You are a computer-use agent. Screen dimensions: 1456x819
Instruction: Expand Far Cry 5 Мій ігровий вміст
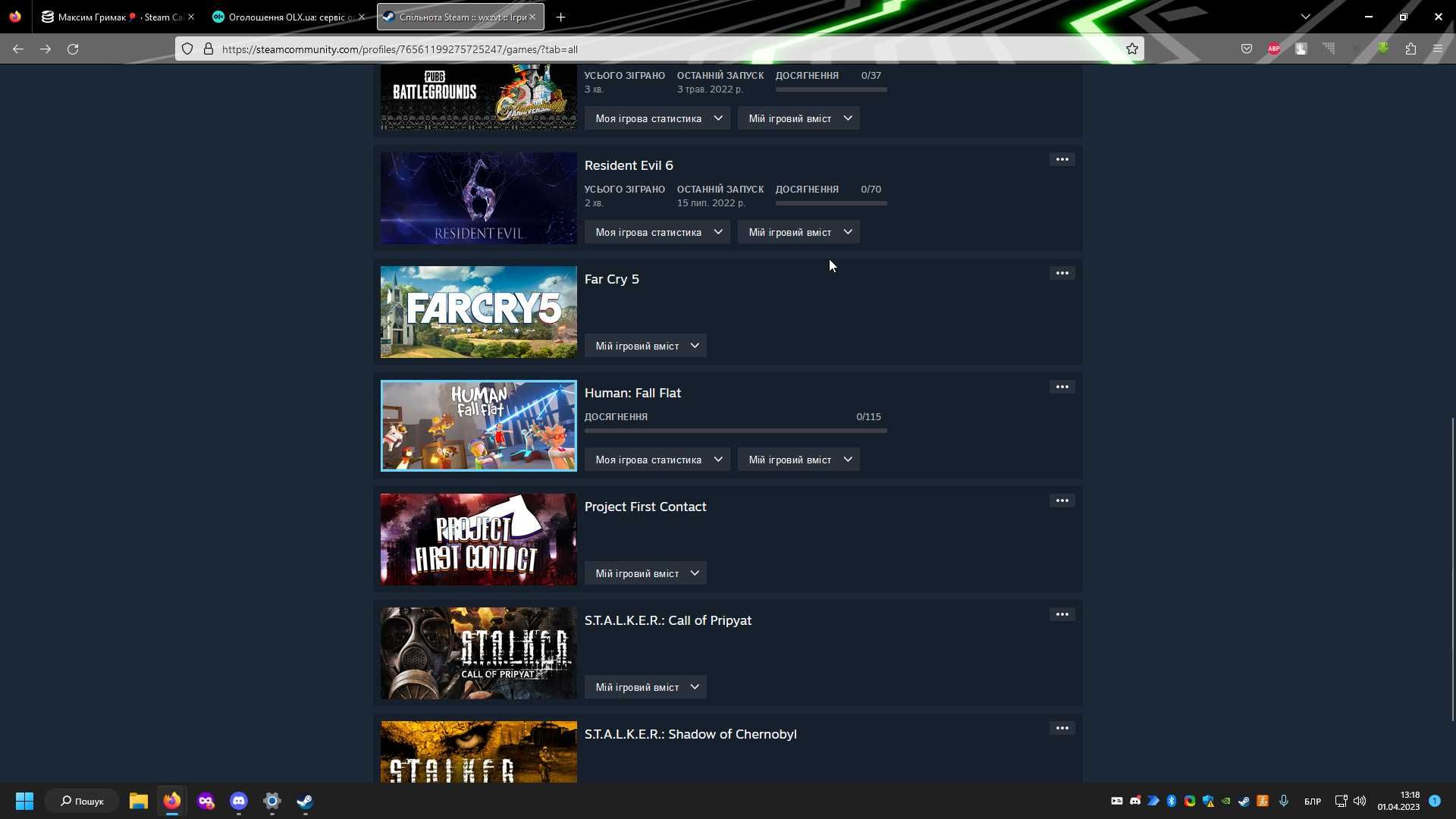click(645, 346)
